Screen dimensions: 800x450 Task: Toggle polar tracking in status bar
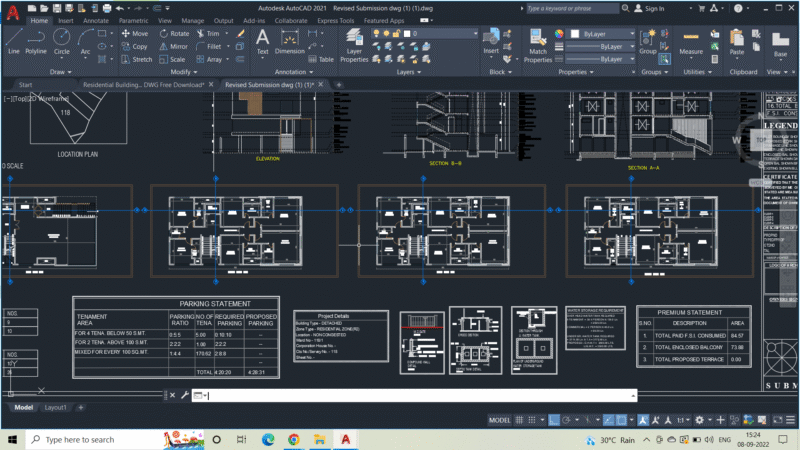pos(566,420)
